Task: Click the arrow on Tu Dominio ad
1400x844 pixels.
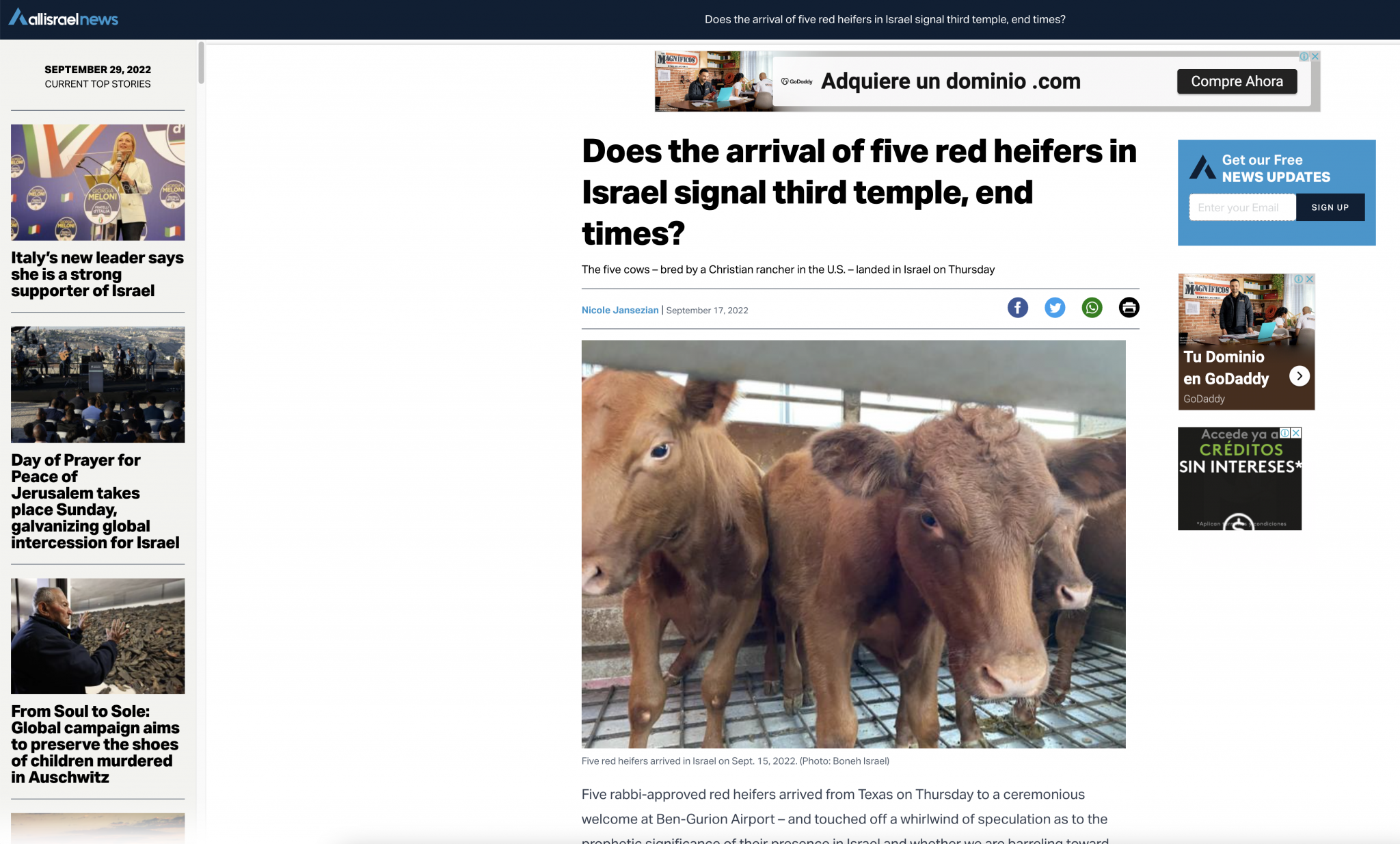Action: [x=1299, y=375]
